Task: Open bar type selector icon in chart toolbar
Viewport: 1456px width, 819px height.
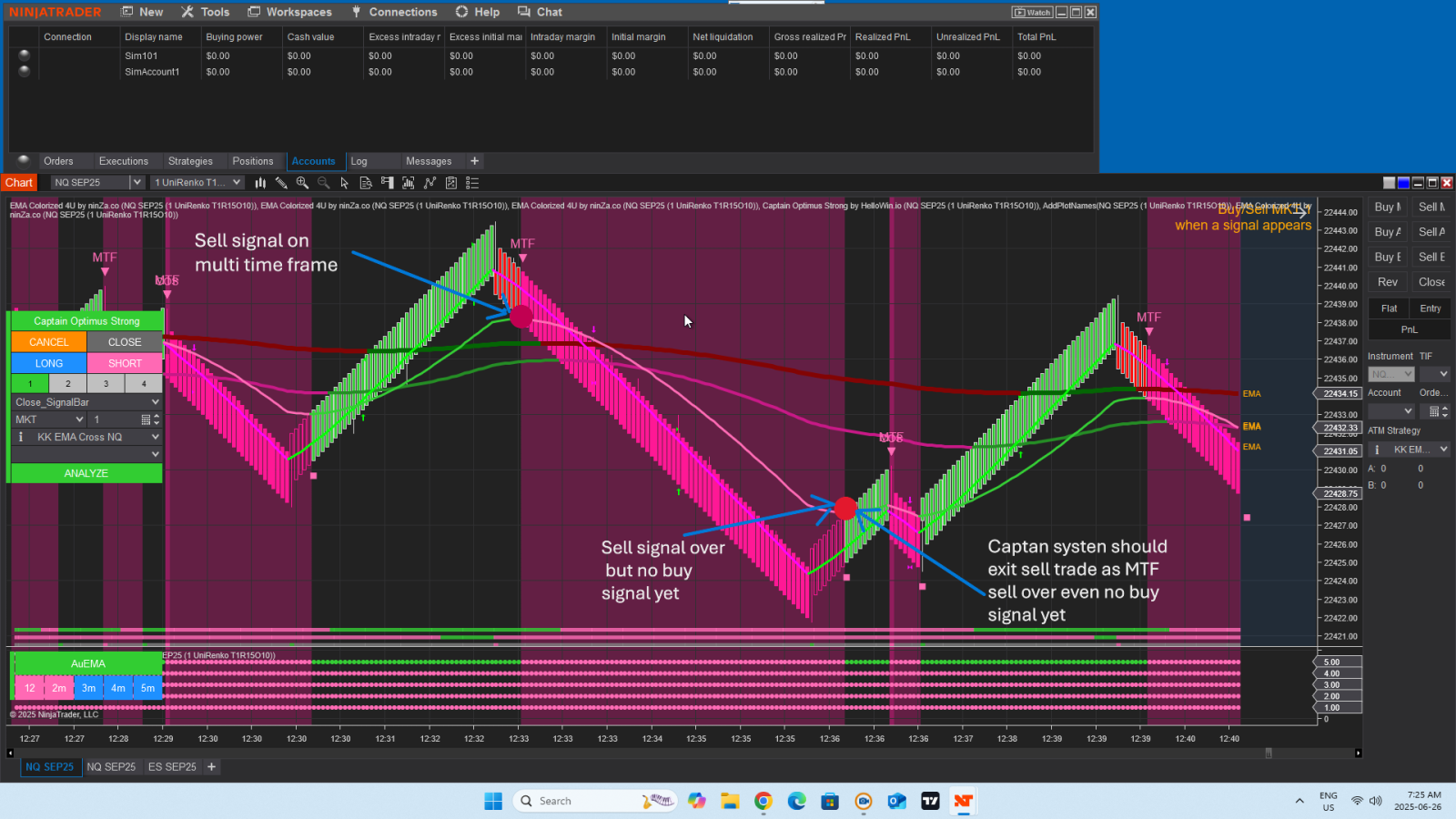Action: [260, 183]
